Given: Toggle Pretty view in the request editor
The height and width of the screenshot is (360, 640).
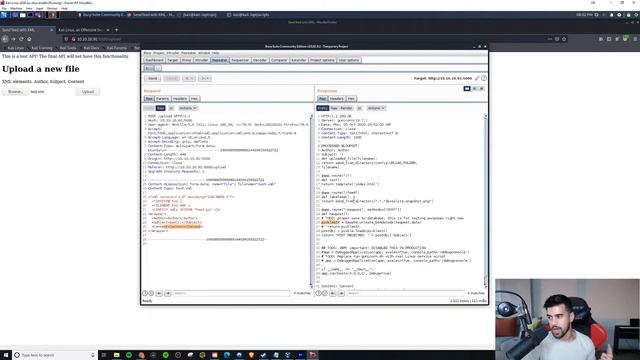Looking at the screenshot, I should point(149,108).
